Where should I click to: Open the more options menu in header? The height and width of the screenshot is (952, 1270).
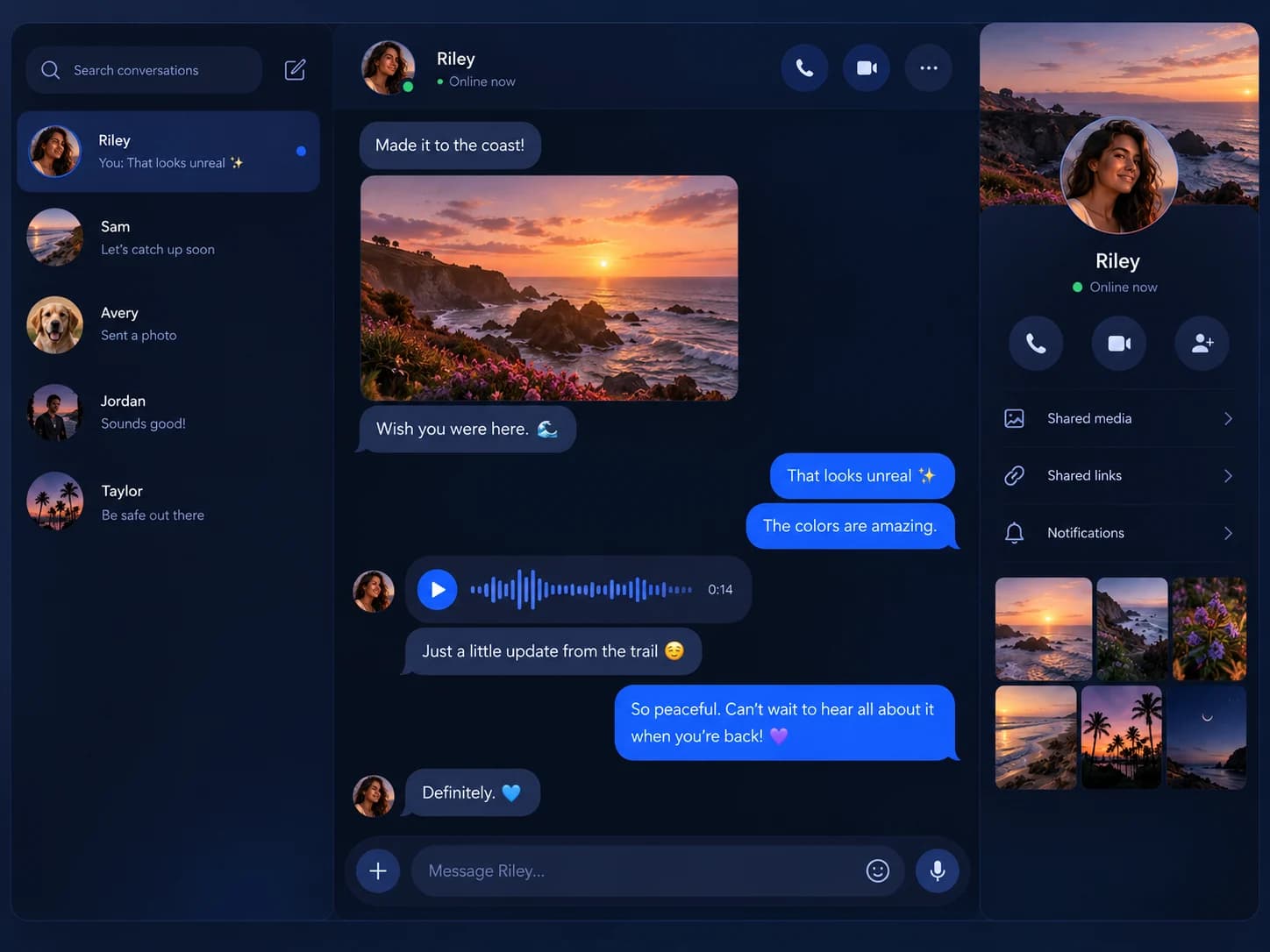(x=929, y=67)
